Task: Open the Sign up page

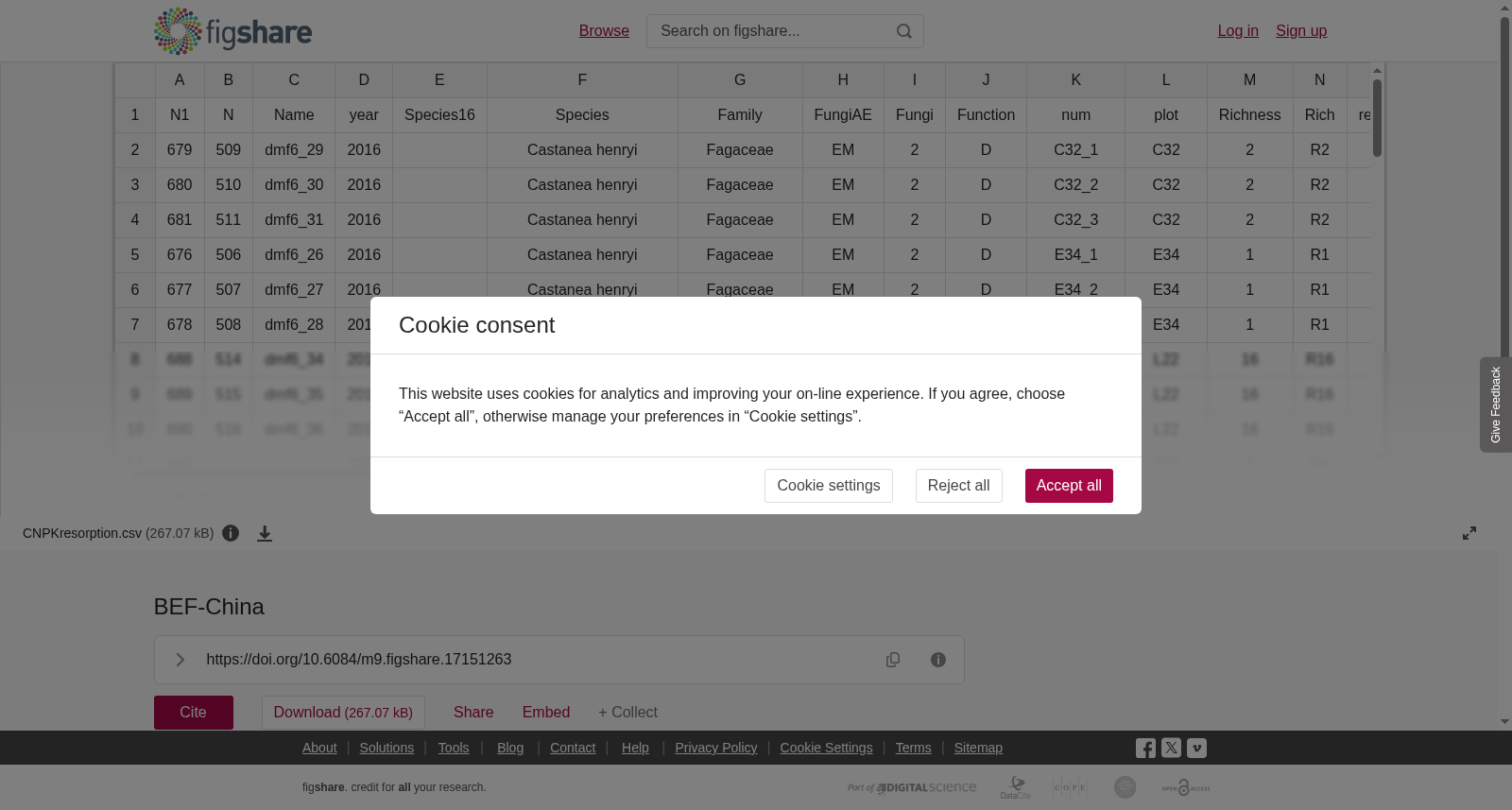Action: (x=1301, y=31)
